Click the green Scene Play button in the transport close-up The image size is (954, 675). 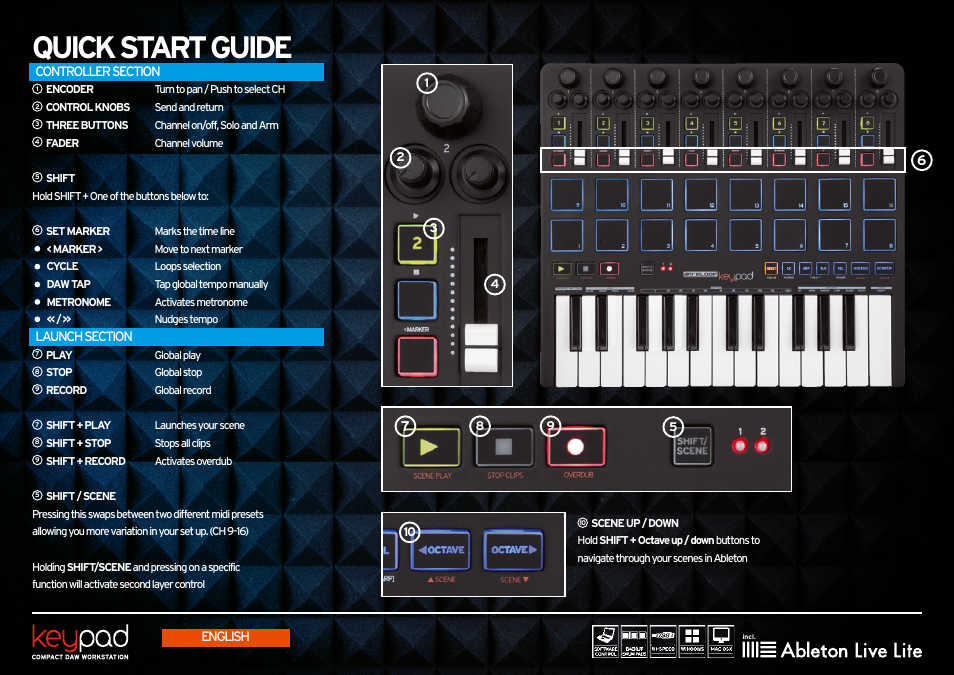pos(431,447)
